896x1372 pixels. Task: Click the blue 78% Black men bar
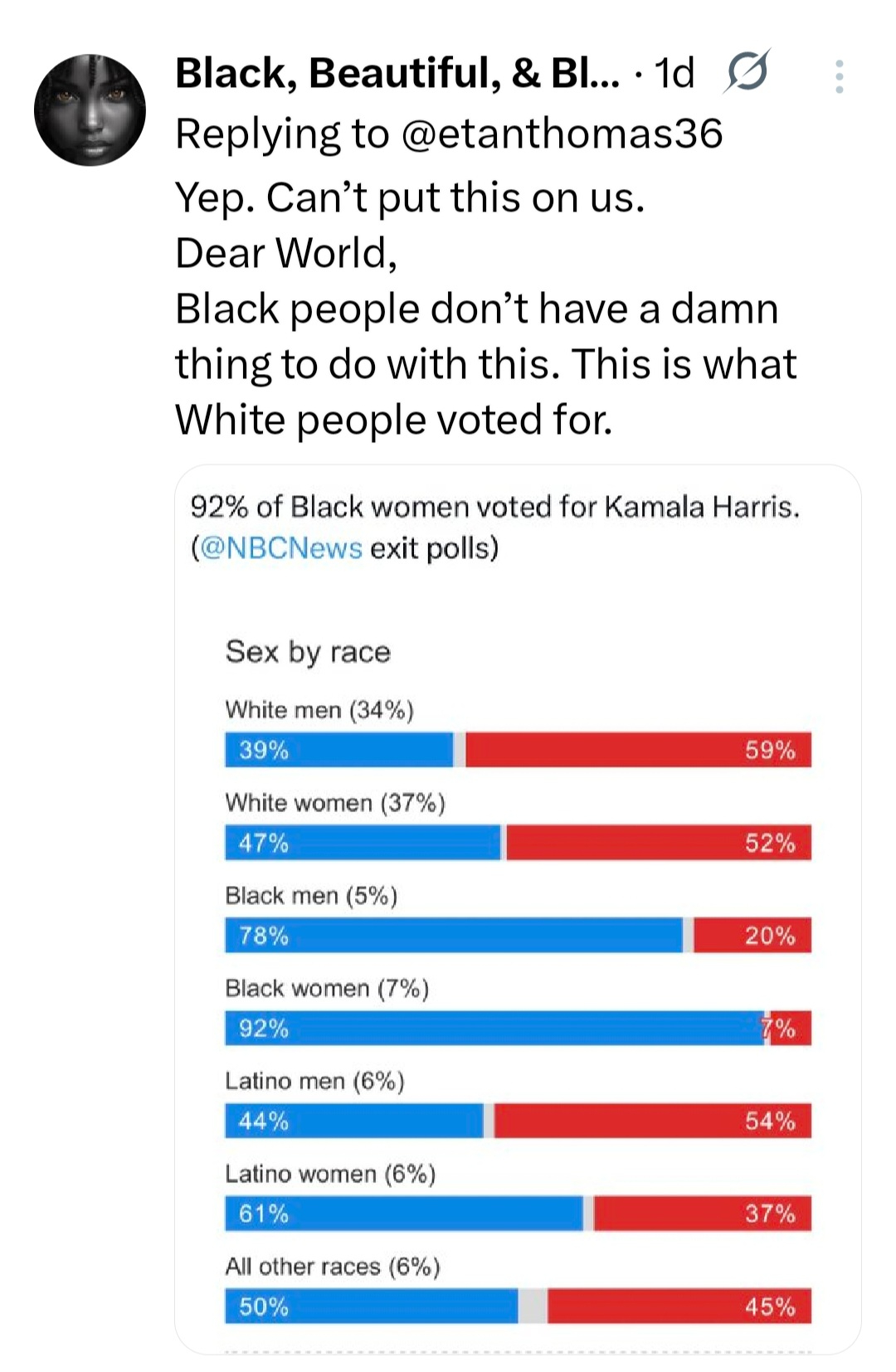click(x=453, y=936)
